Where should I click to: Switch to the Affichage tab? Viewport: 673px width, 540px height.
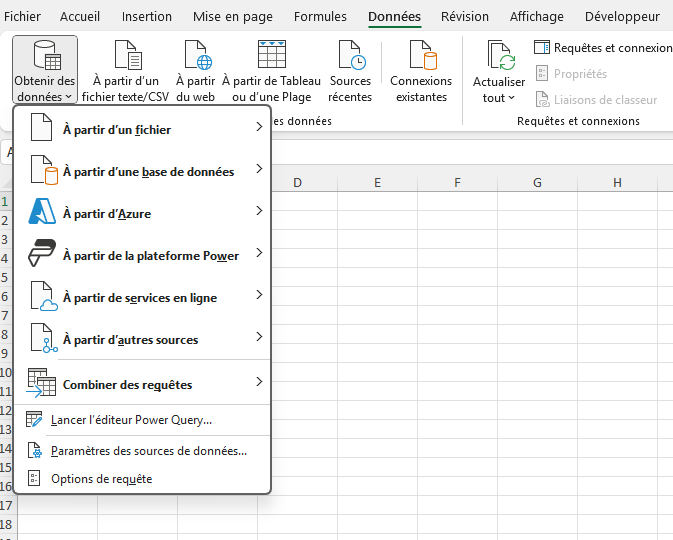(537, 16)
